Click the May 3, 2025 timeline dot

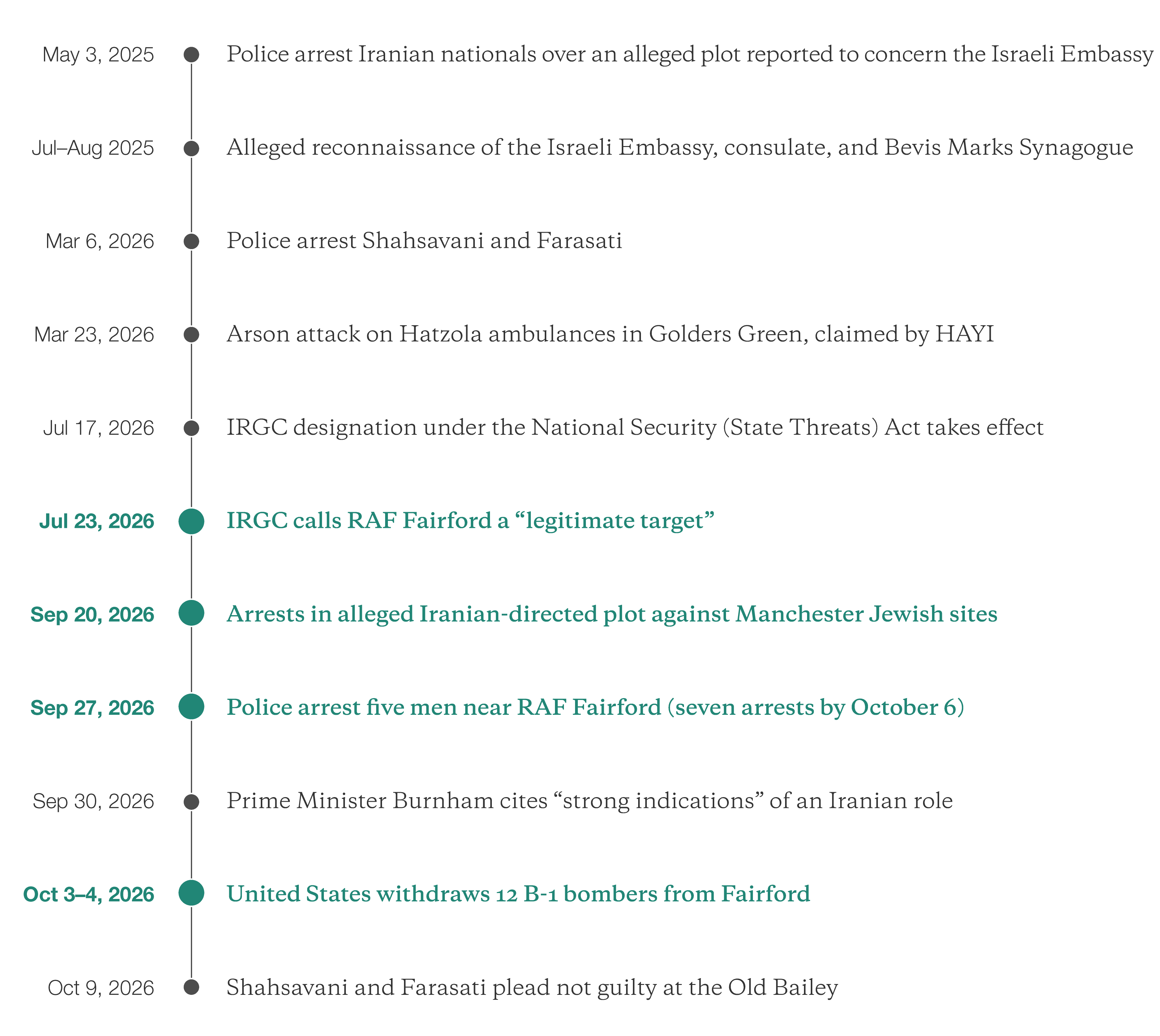tap(191, 55)
